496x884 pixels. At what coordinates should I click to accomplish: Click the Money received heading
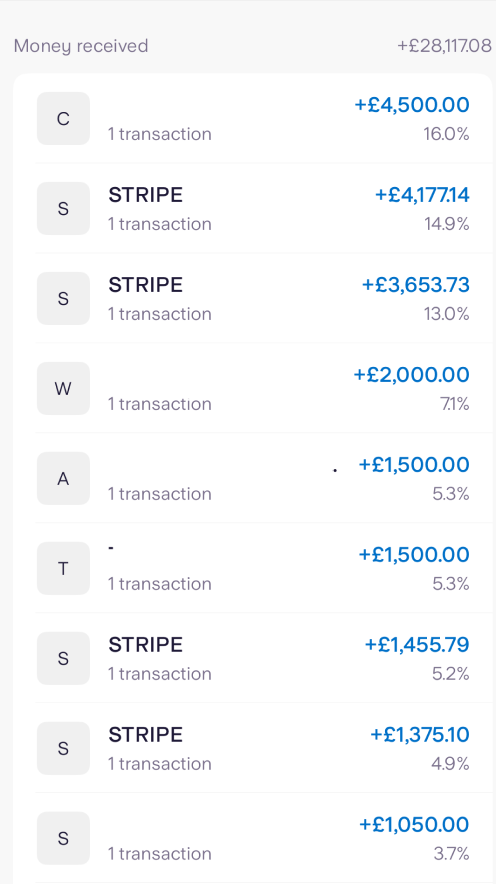[81, 46]
